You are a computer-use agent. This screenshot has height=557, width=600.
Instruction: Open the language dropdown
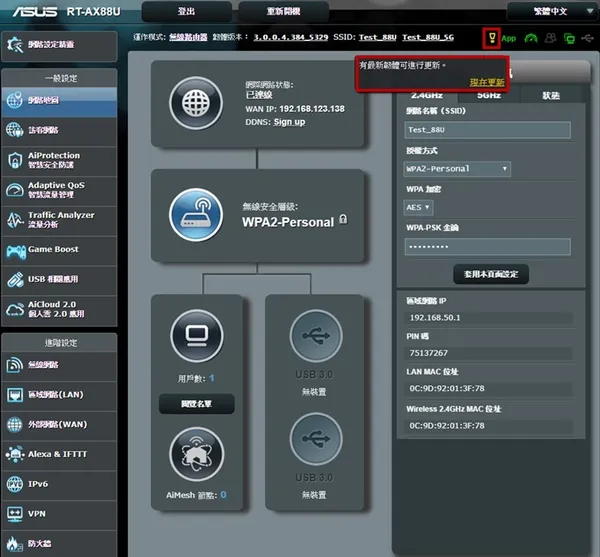[553, 11]
